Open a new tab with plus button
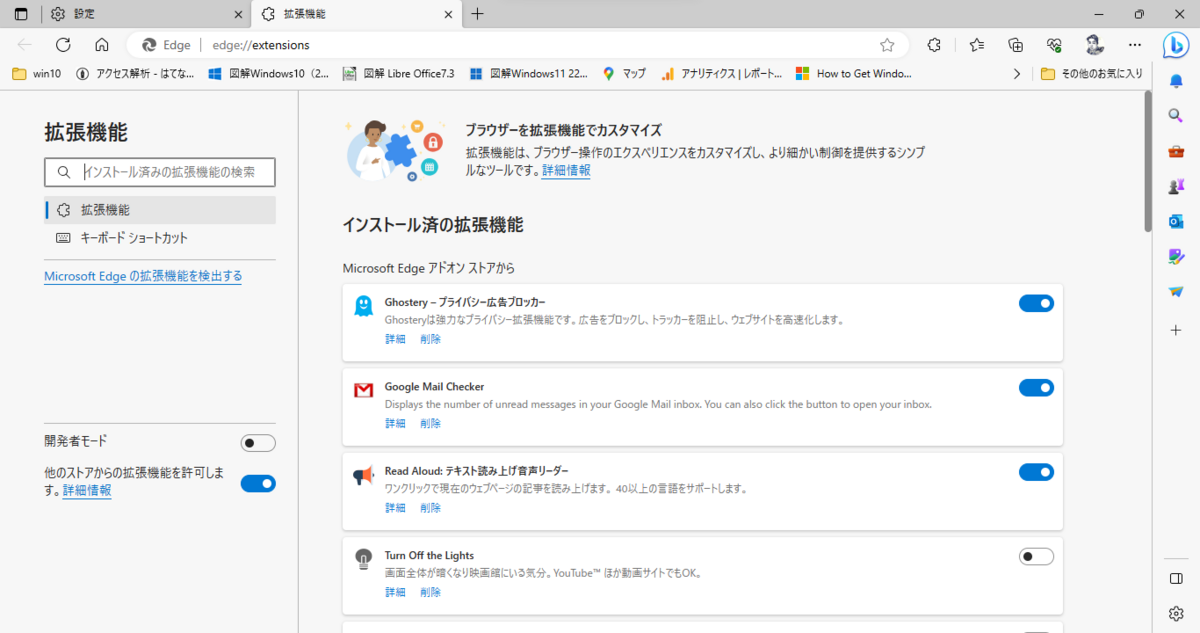Viewport: 1200px width, 633px height. tap(477, 14)
